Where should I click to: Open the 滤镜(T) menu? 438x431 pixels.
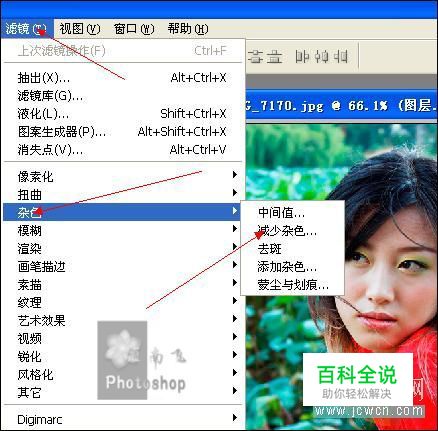point(26,29)
